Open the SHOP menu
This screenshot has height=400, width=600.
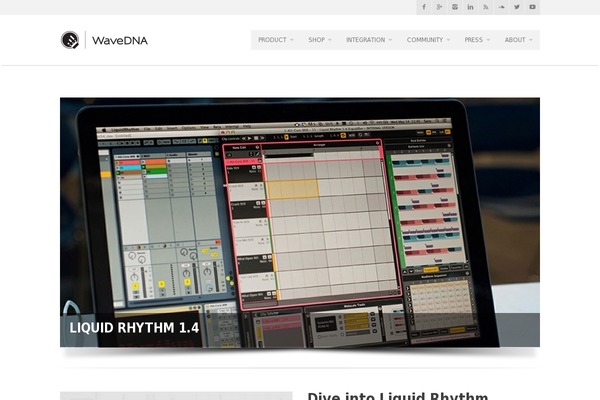(x=320, y=40)
